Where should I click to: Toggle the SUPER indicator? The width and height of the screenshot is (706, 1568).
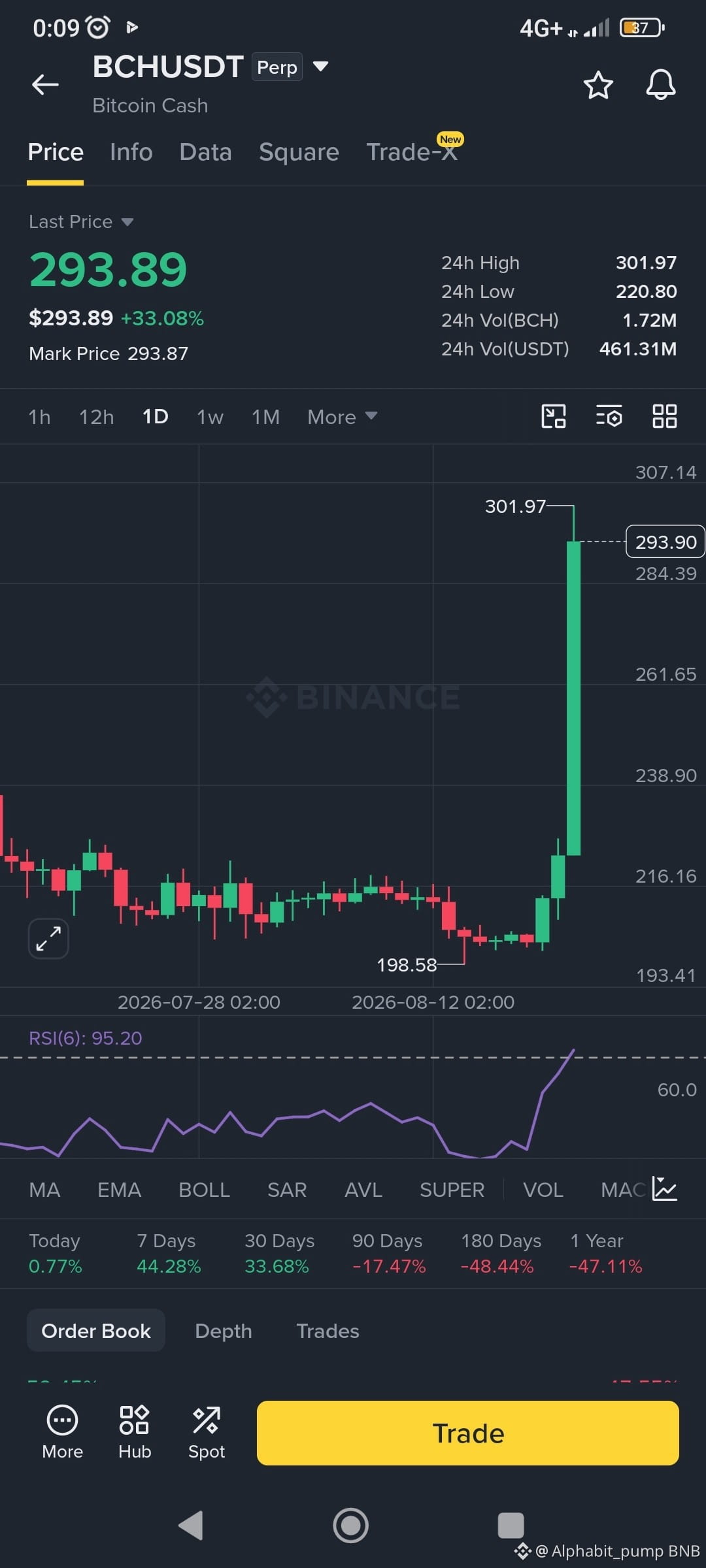click(452, 1190)
